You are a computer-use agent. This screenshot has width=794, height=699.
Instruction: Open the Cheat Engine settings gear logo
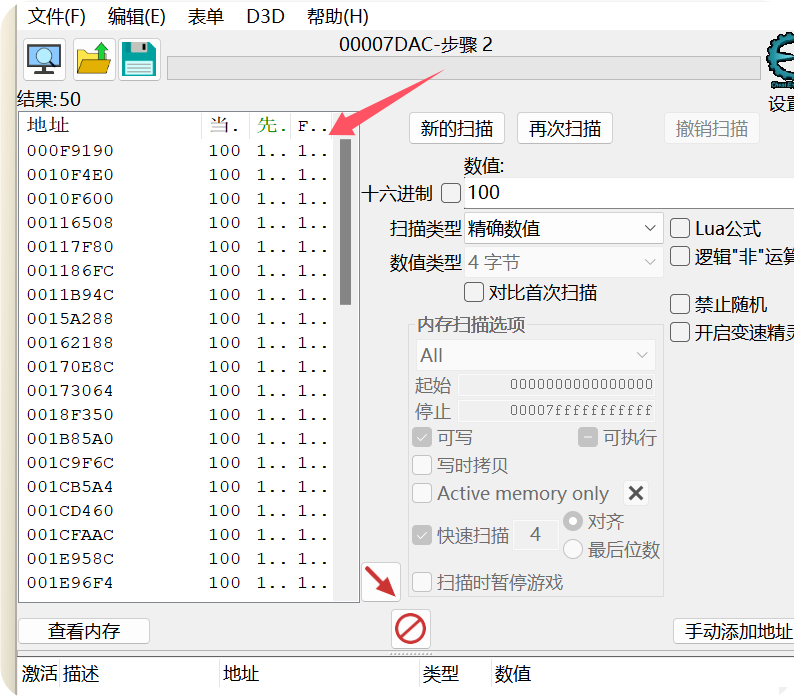(x=780, y=58)
